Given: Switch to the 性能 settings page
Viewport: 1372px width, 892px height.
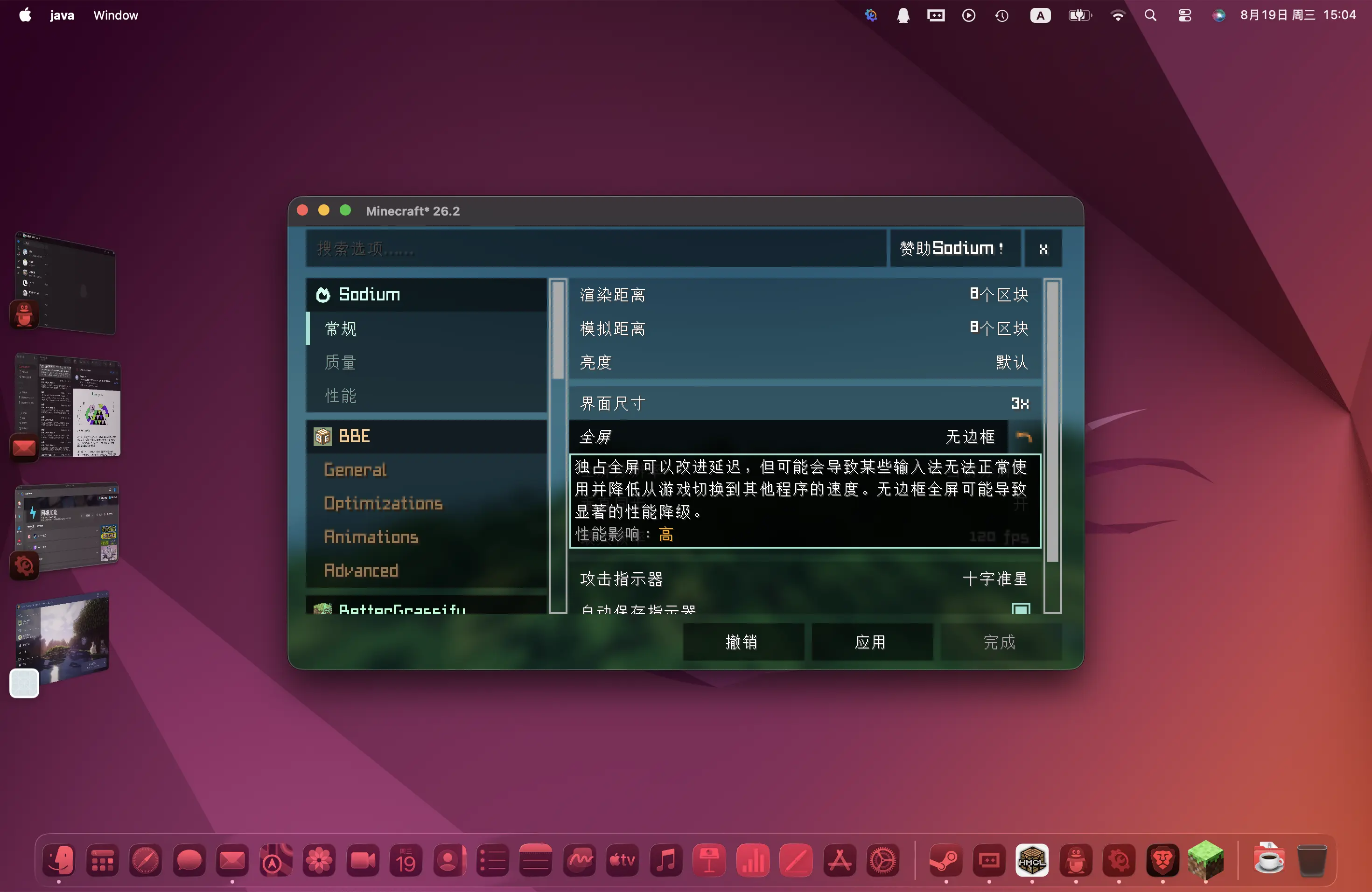Looking at the screenshot, I should click(427, 395).
